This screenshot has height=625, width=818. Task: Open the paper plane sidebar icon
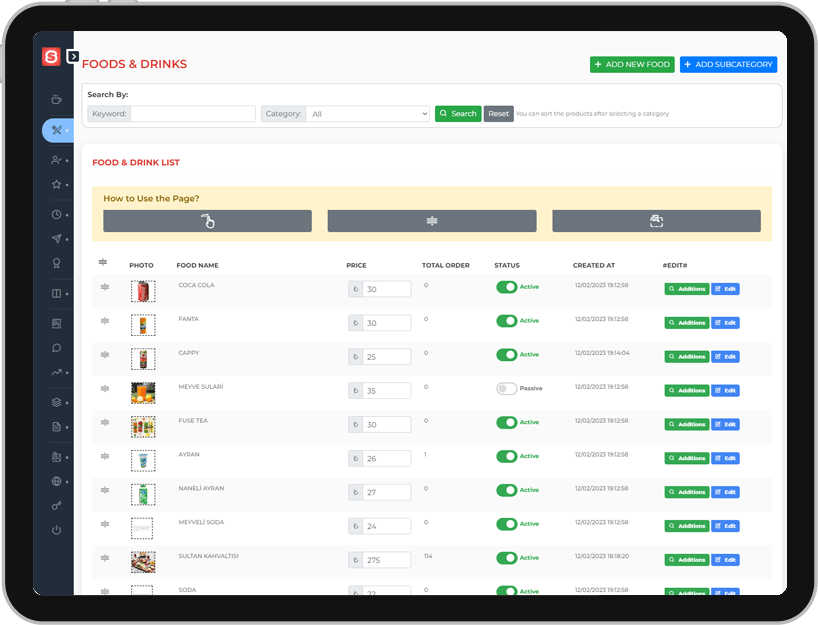(57, 238)
